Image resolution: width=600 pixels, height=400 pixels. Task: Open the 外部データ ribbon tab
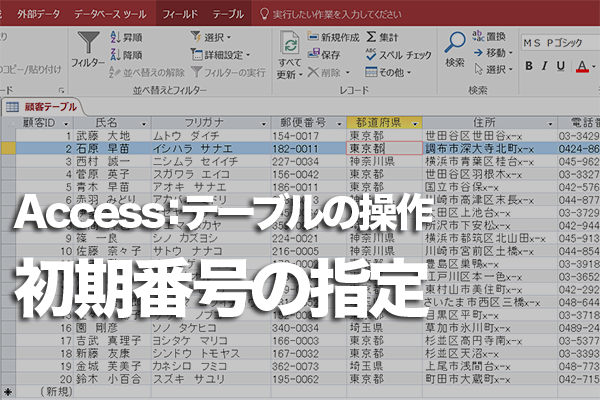(x=38, y=14)
